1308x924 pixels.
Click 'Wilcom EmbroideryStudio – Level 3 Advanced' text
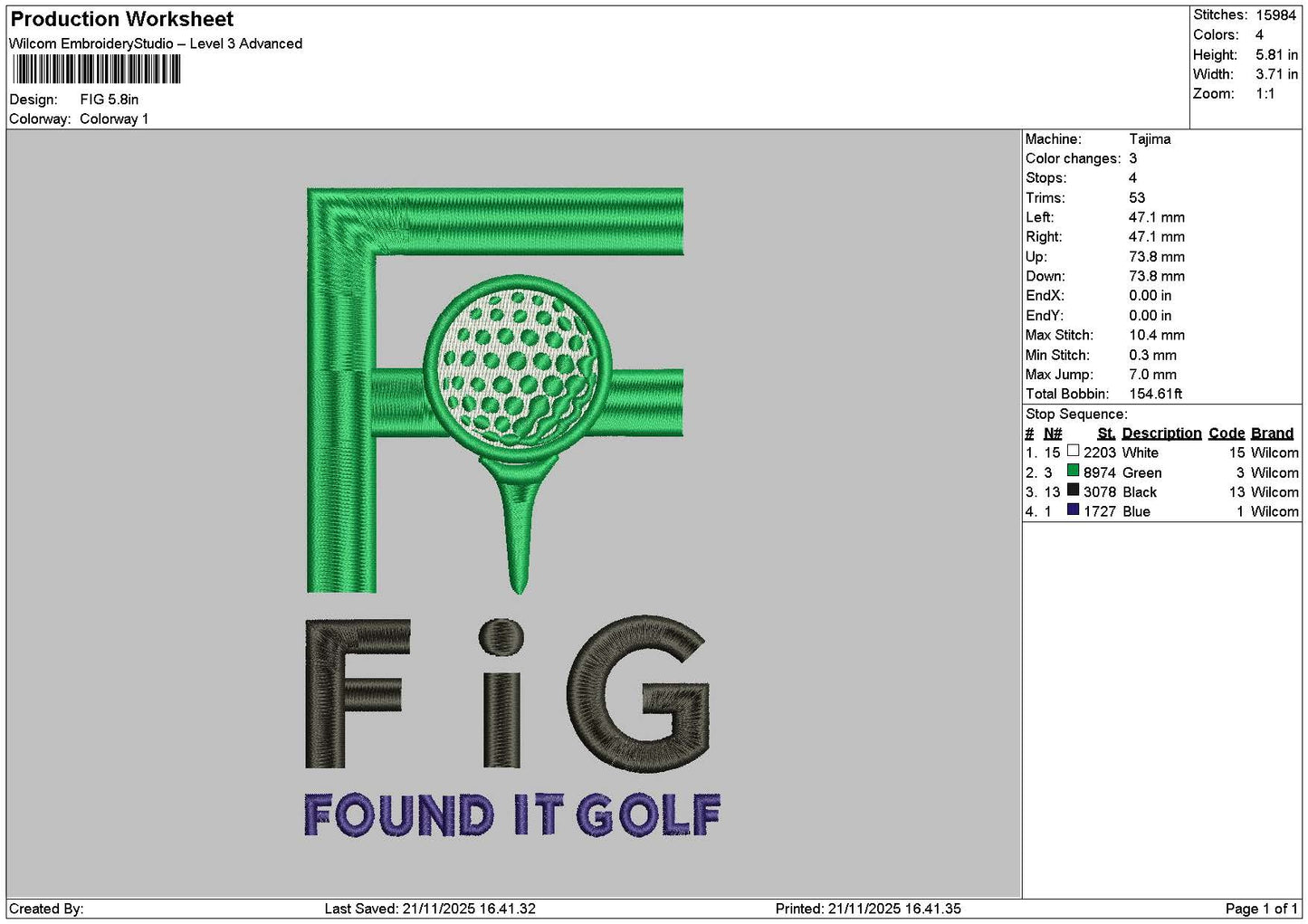(x=156, y=43)
